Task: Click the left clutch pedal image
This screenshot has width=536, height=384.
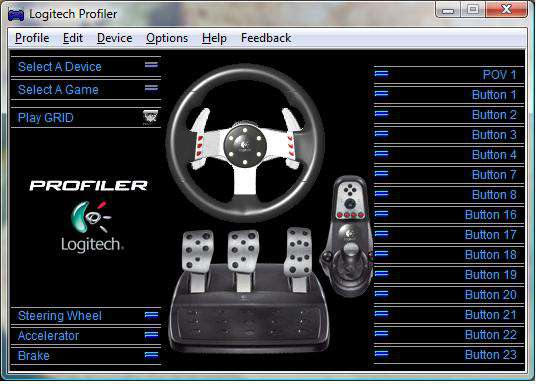Action: (198, 252)
